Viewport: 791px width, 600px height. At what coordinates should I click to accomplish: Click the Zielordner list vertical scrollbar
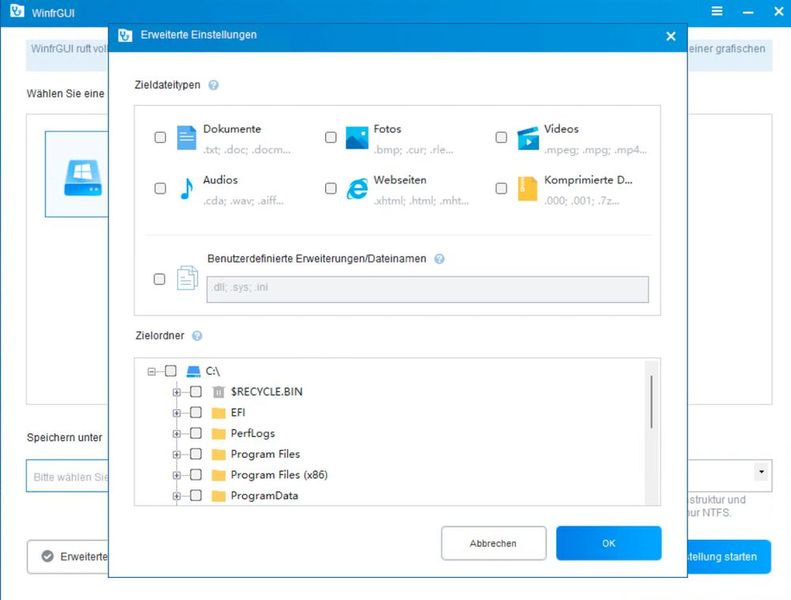tap(652, 400)
